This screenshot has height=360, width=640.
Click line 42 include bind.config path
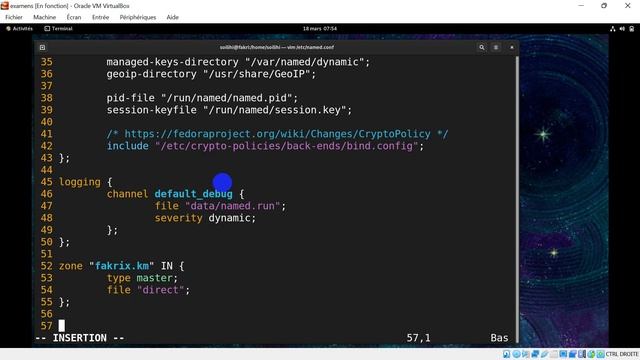click(x=287, y=146)
